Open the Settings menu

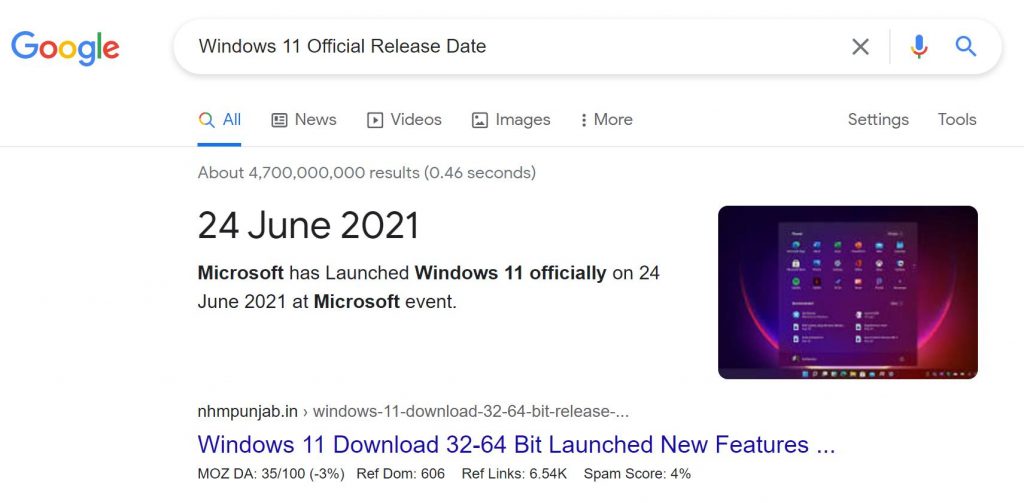click(x=878, y=120)
